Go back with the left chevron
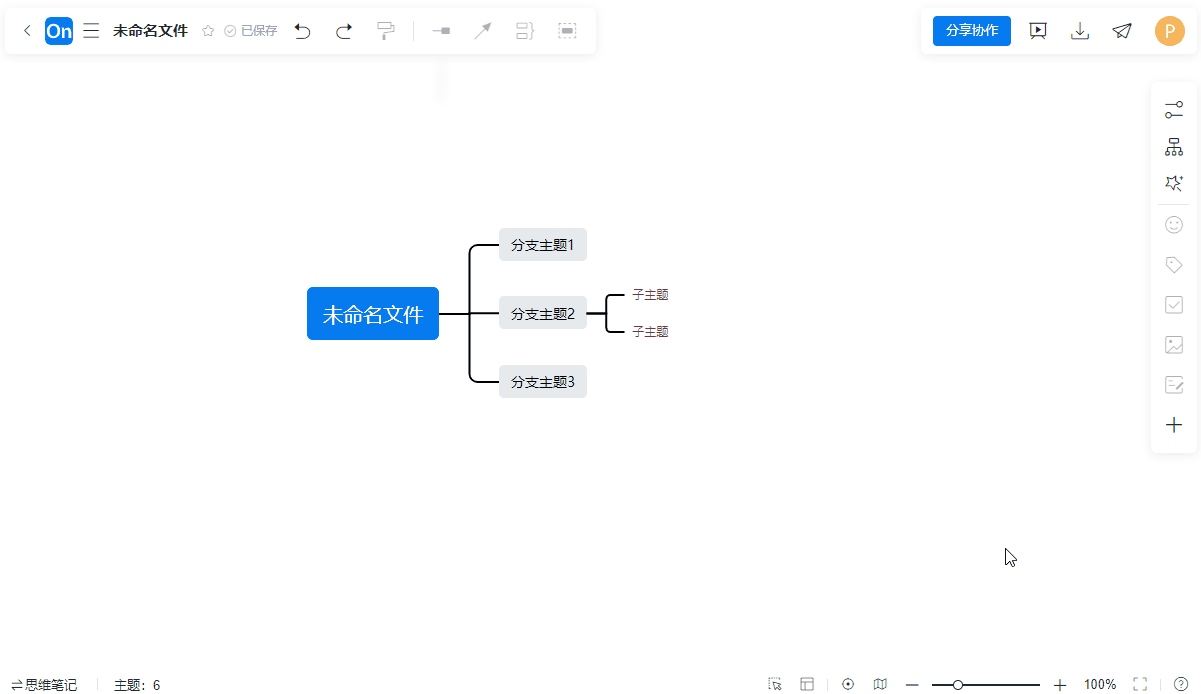Screen dimensions: 1201x694 [x=27, y=31]
